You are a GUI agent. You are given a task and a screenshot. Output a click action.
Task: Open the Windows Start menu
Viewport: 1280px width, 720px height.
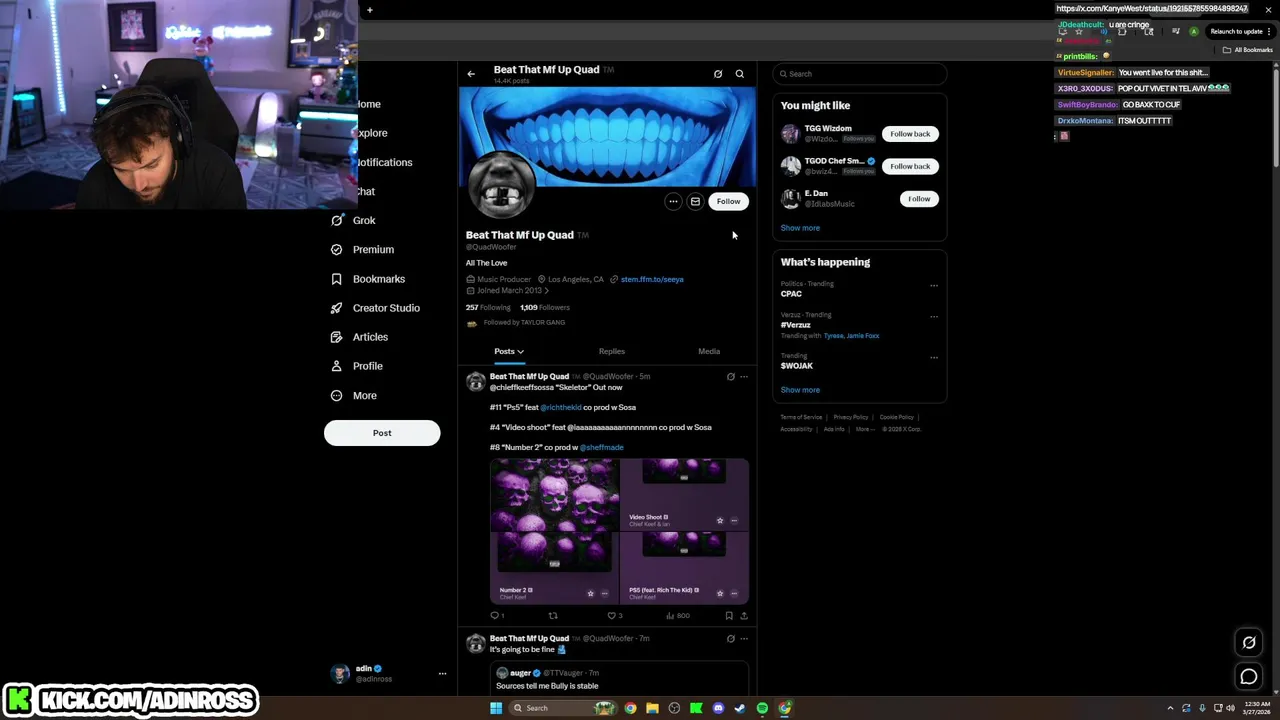tap(495, 708)
